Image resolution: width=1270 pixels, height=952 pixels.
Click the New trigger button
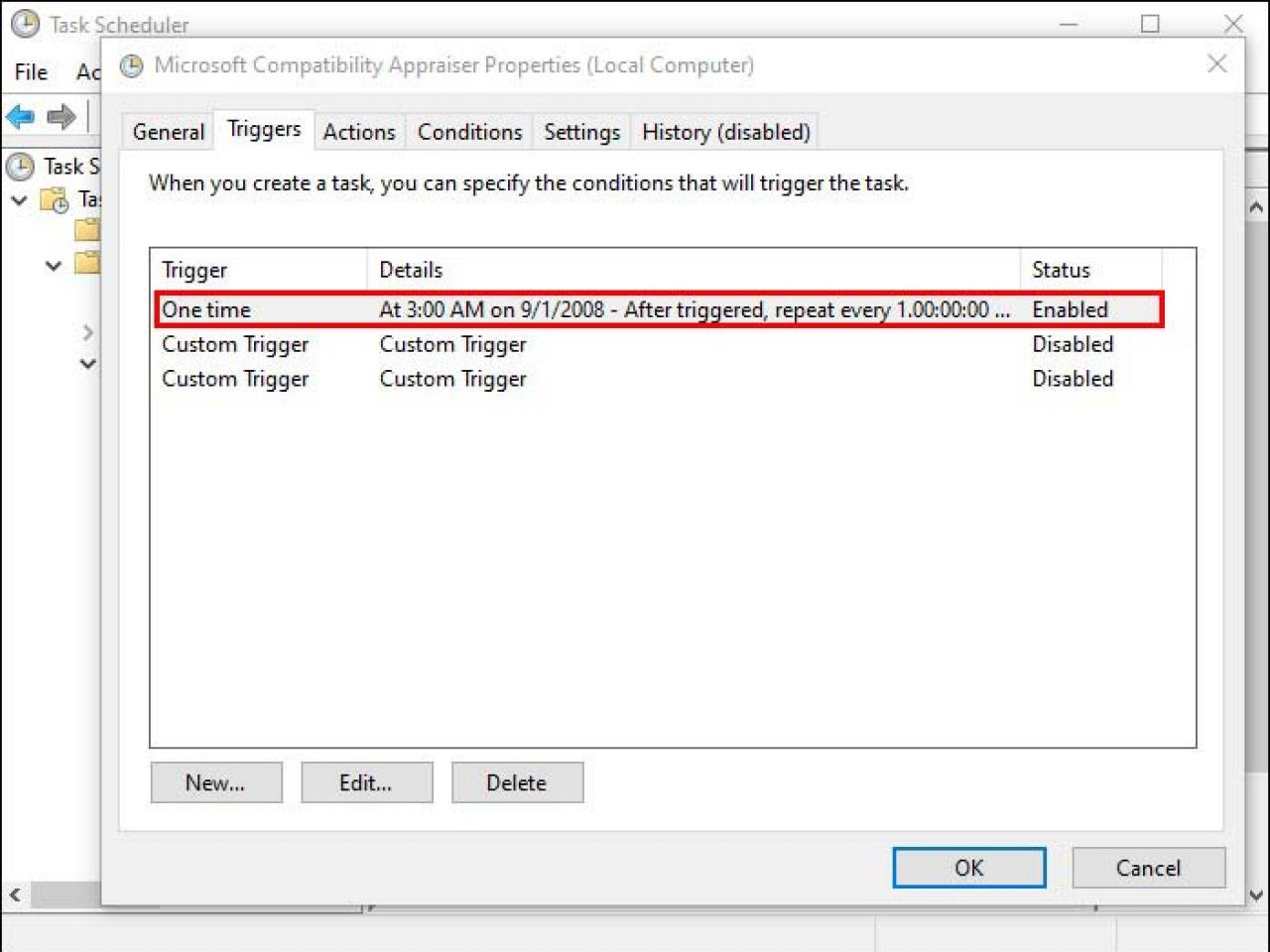(x=215, y=782)
